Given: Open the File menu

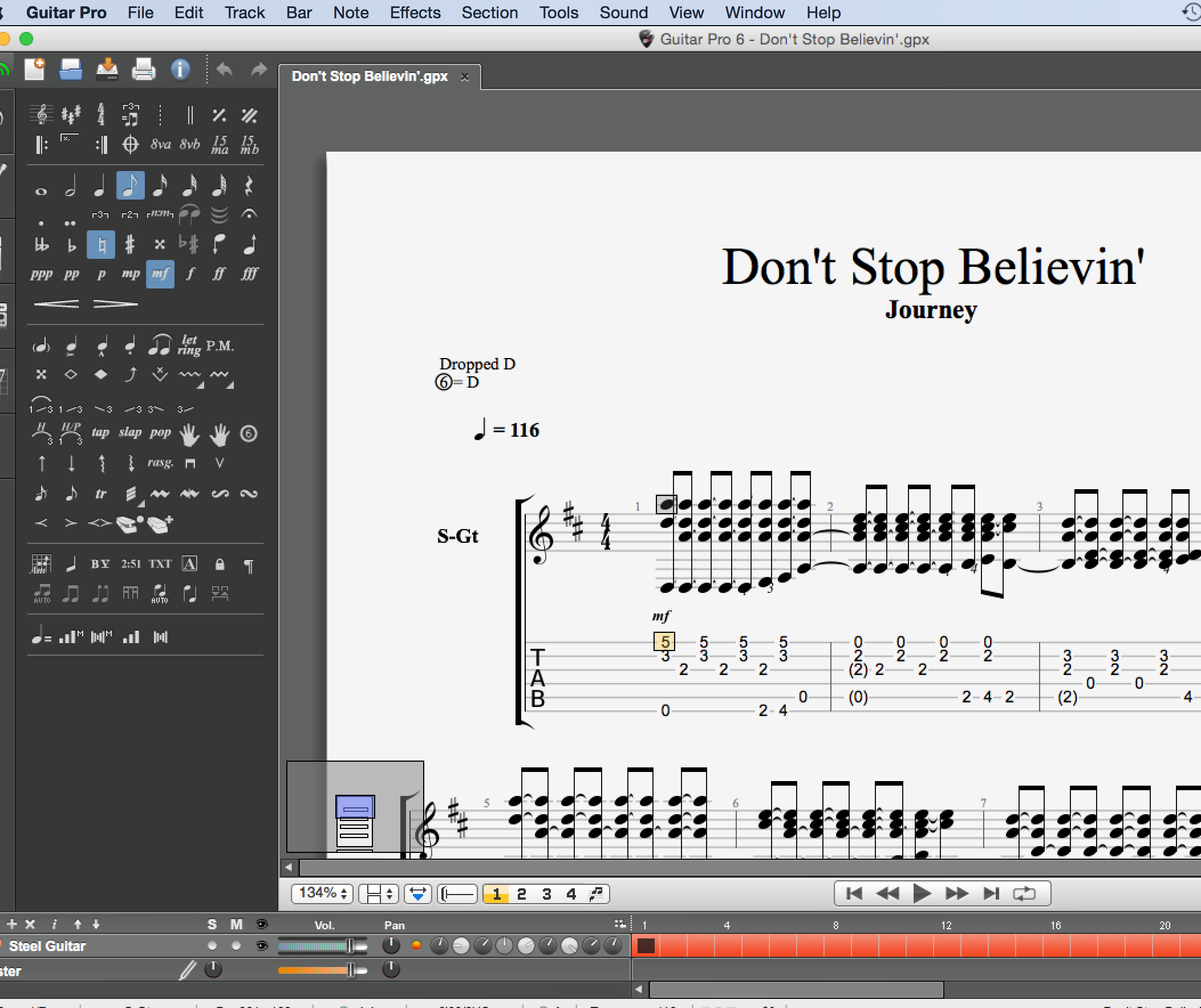Looking at the screenshot, I should click(140, 13).
